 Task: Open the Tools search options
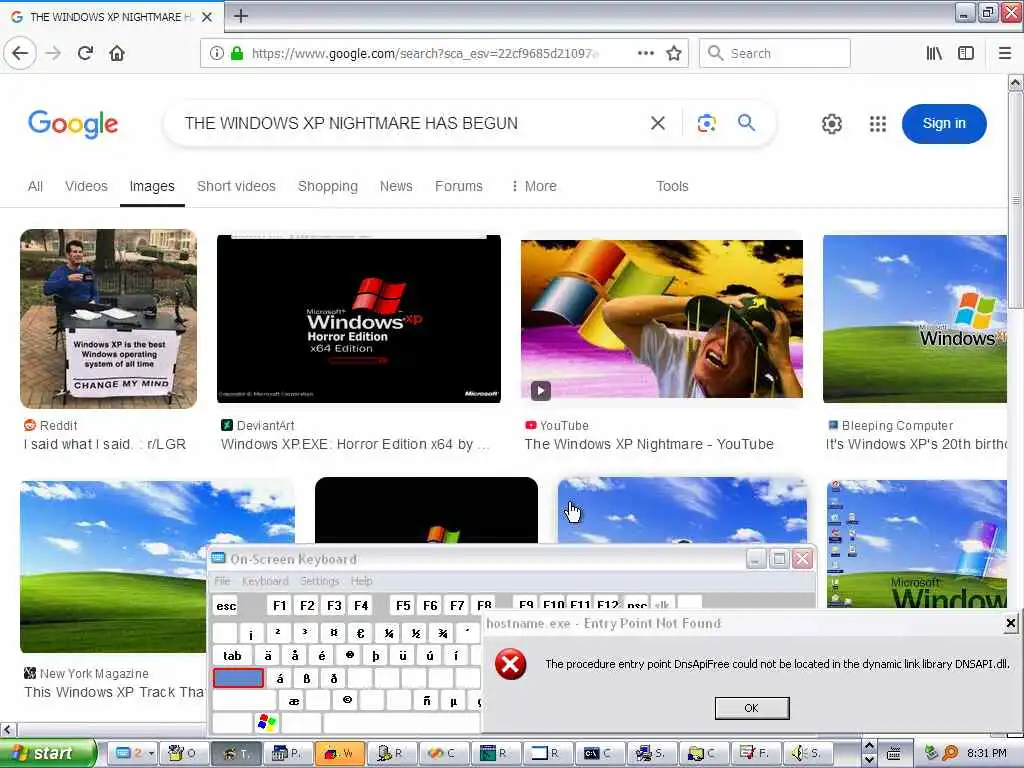[x=672, y=186]
